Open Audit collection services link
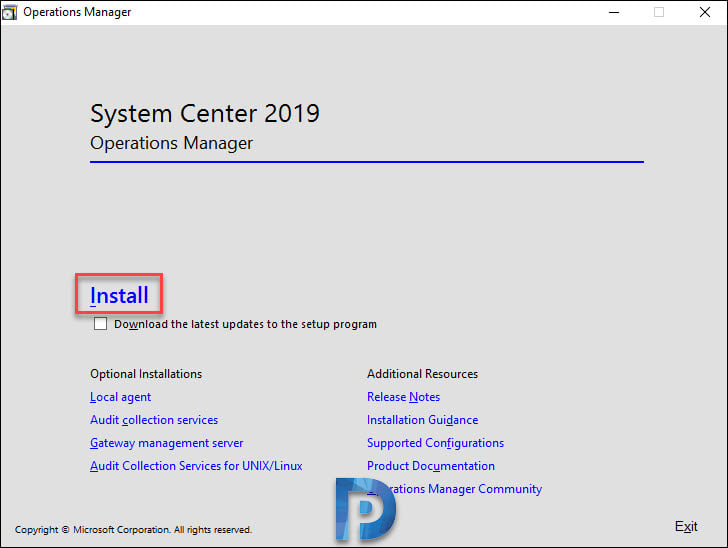Screen dimensions: 728x548 coord(154,420)
